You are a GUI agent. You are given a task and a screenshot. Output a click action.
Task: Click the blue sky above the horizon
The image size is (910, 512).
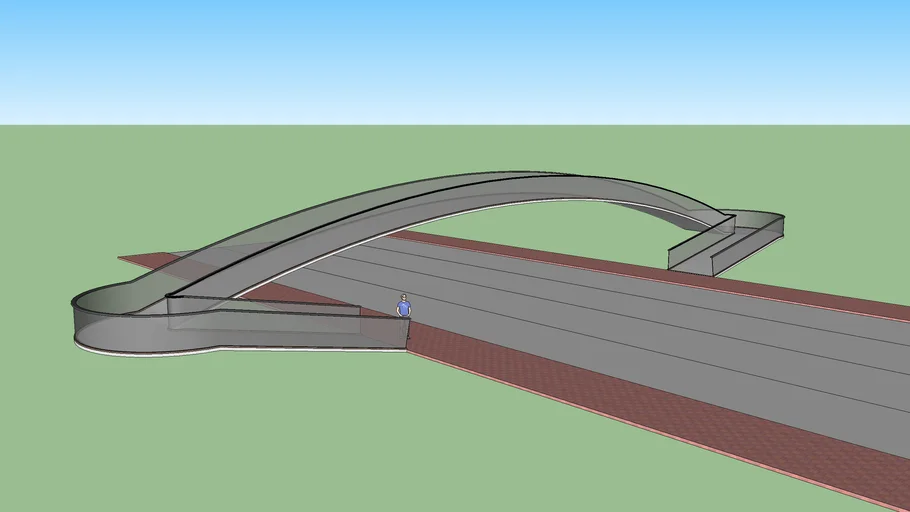(x=450, y=60)
